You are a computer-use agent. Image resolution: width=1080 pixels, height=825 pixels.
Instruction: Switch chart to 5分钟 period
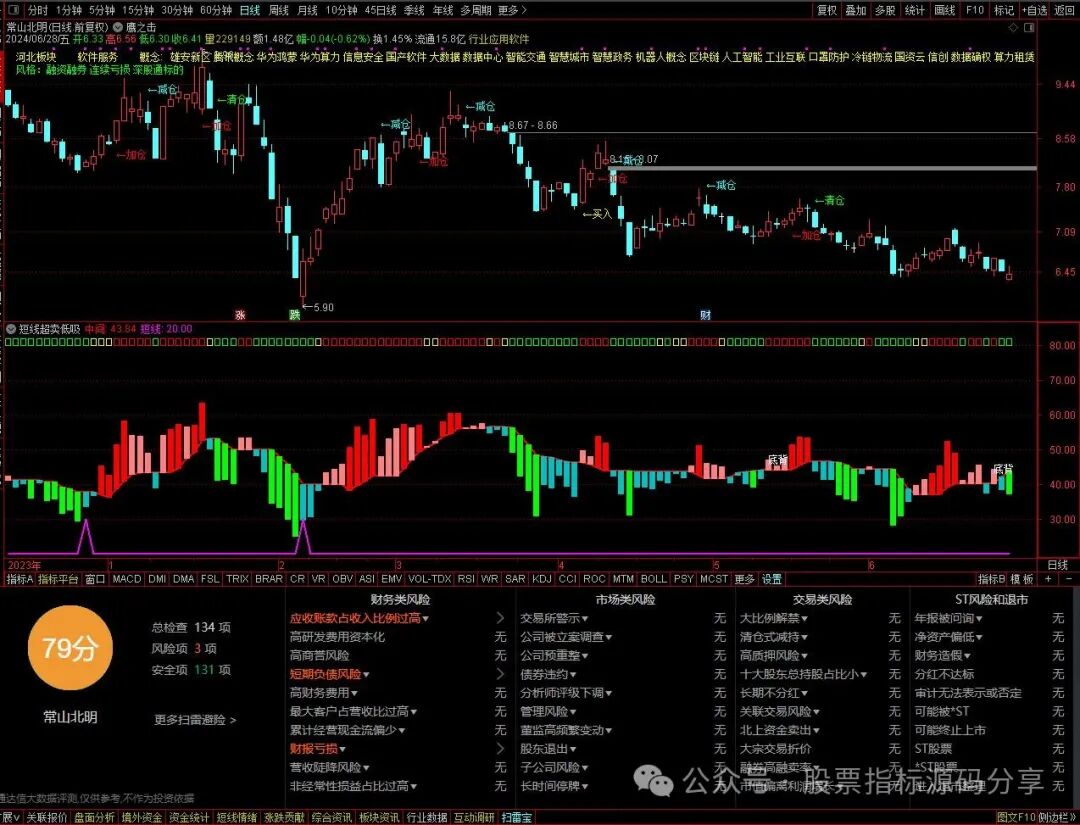pos(101,10)
